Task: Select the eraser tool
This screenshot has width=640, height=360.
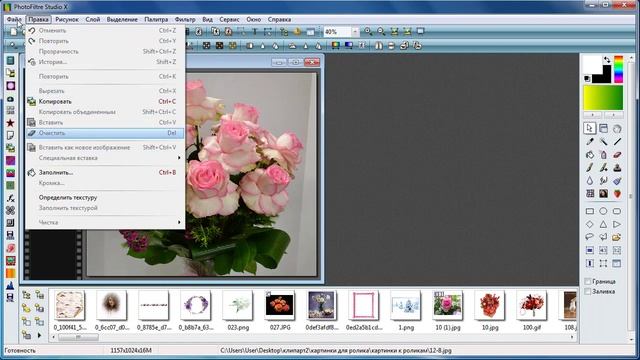Action: click(x=617, y=155)
